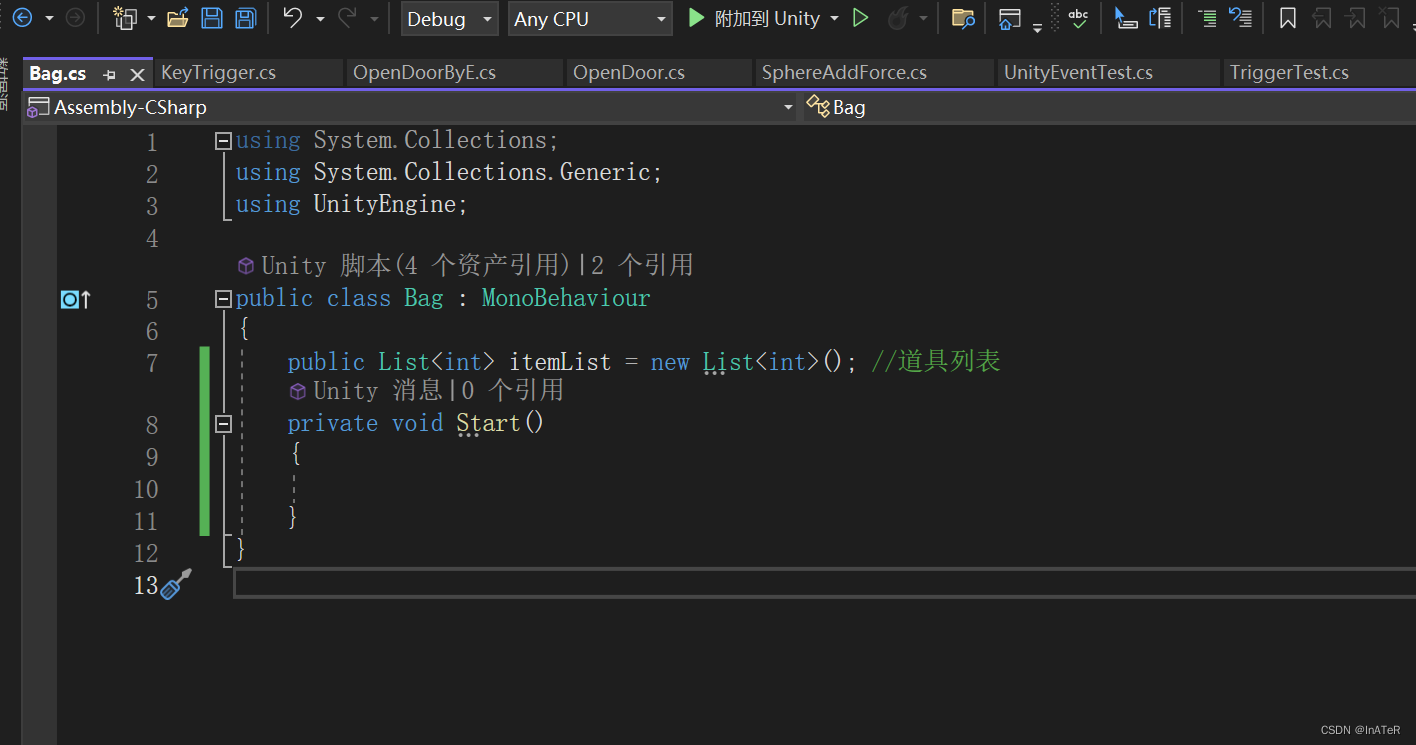Open the Debug configuration dropdown
The width and height of the screenshot is (1416, 745).
coord(449,18)
